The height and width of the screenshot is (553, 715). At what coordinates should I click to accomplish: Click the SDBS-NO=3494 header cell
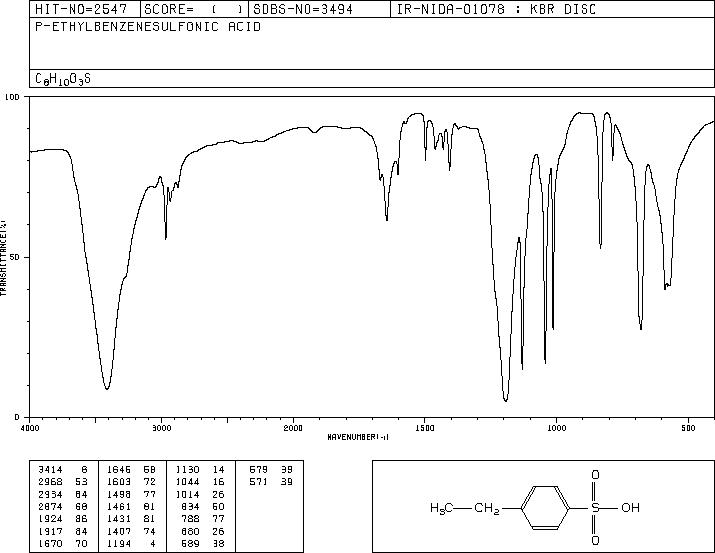click(319, 9)
